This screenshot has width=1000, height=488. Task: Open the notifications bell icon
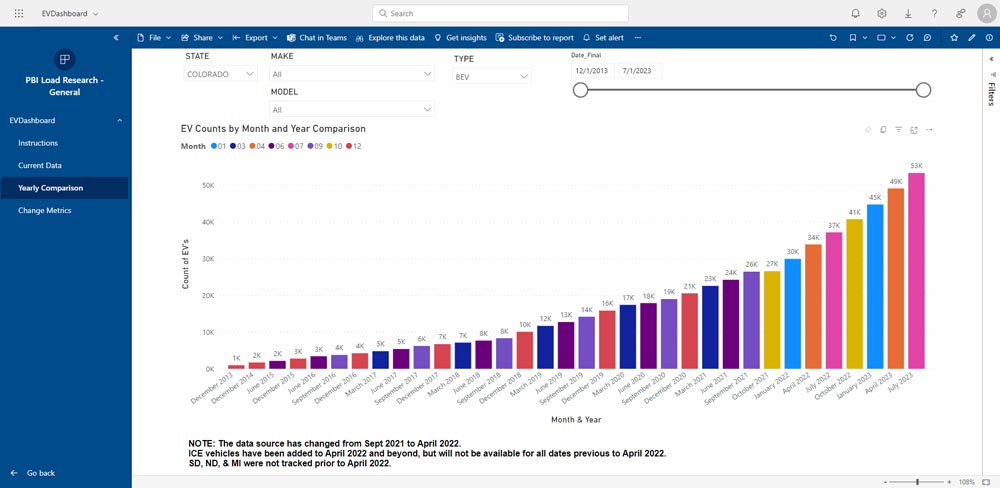[x=855, y=13]
